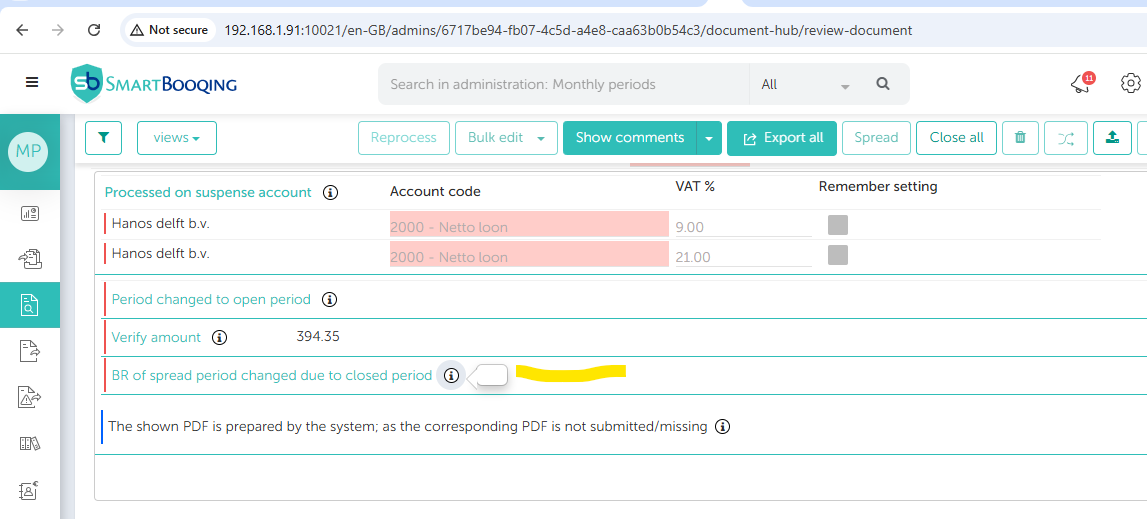The height and width of the screenshot is (519, 1147).
Task: Click the trash delete icon
Action: tap(1020, 138)
